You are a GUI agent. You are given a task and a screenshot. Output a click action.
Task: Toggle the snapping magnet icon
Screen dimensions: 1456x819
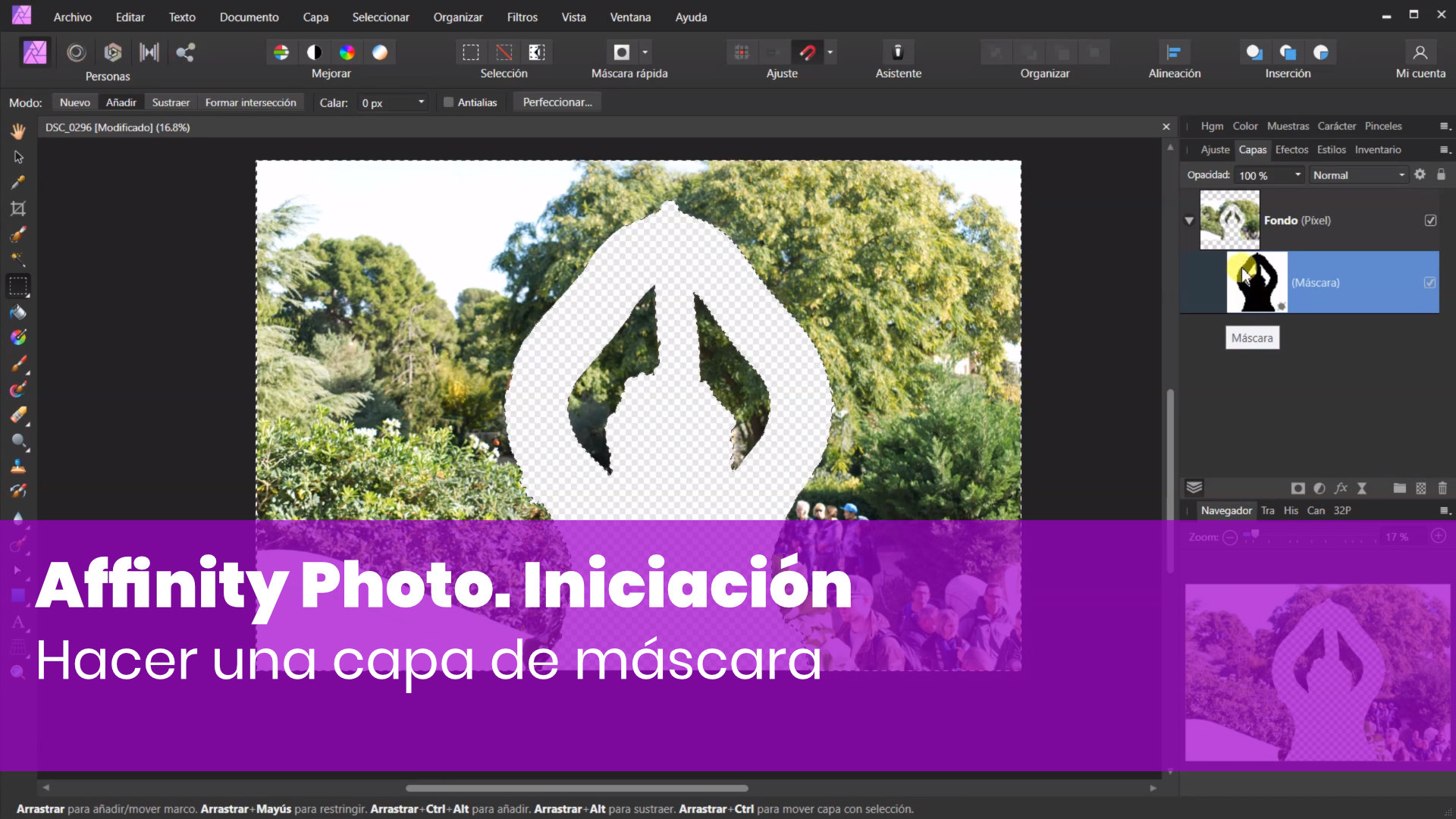[x=808, y=52]
